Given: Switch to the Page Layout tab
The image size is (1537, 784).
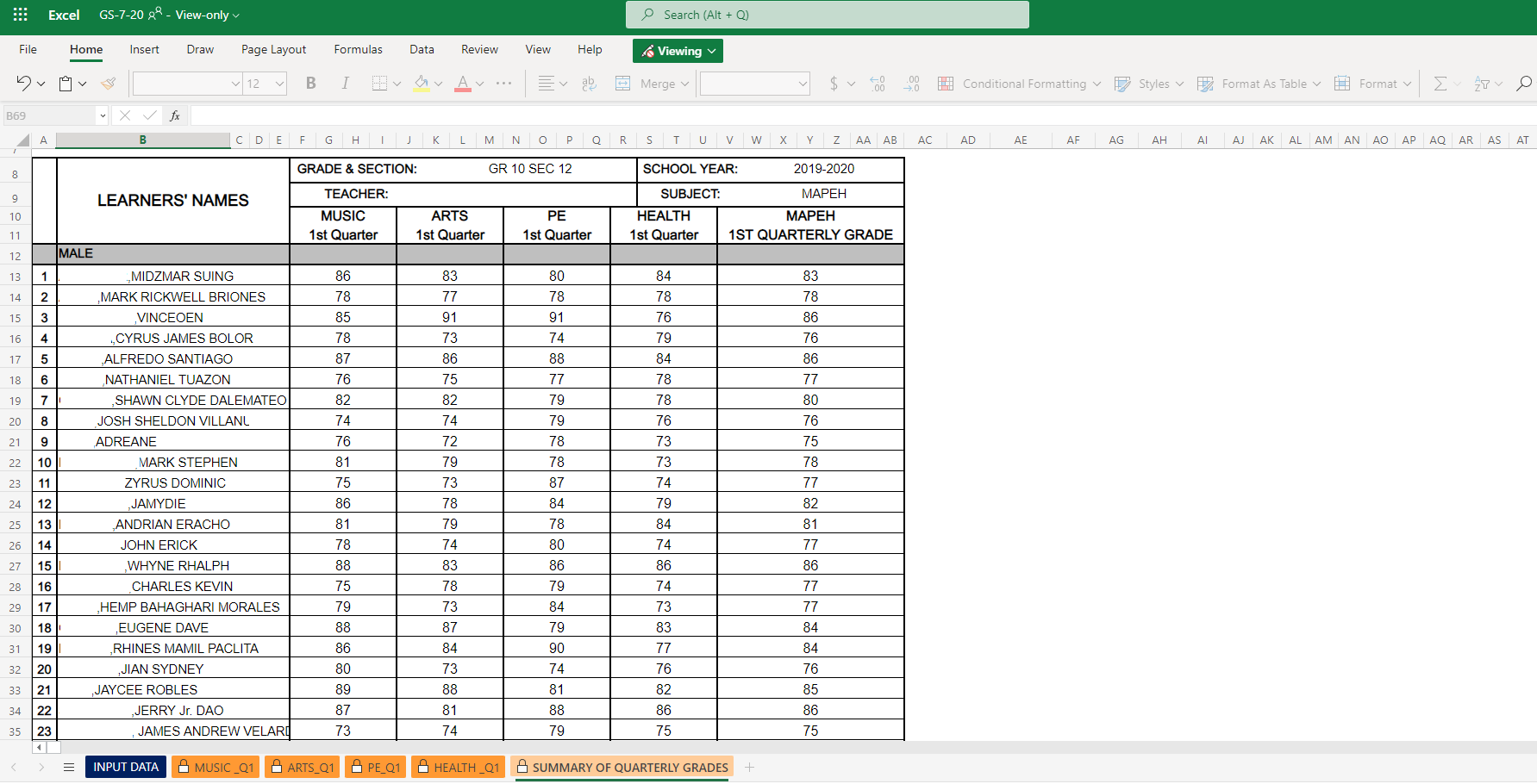Looking at the screenshot, I should [273, 49].
